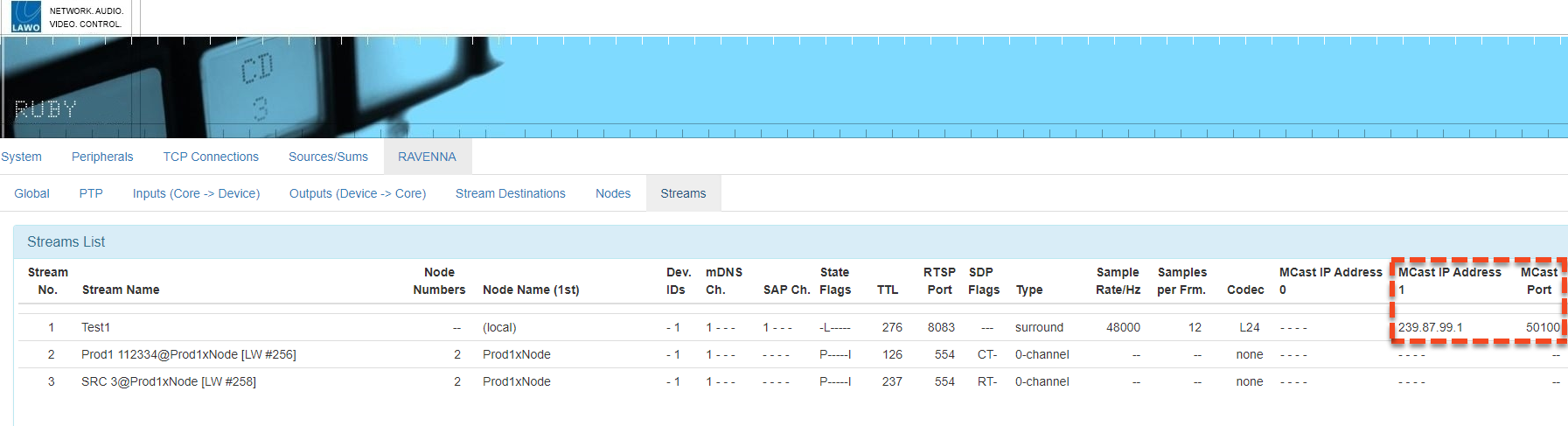Click the Stream Name column header
Image resolution: width=1568 pixels, height=426 pixels.
click(x=121, y=290)
